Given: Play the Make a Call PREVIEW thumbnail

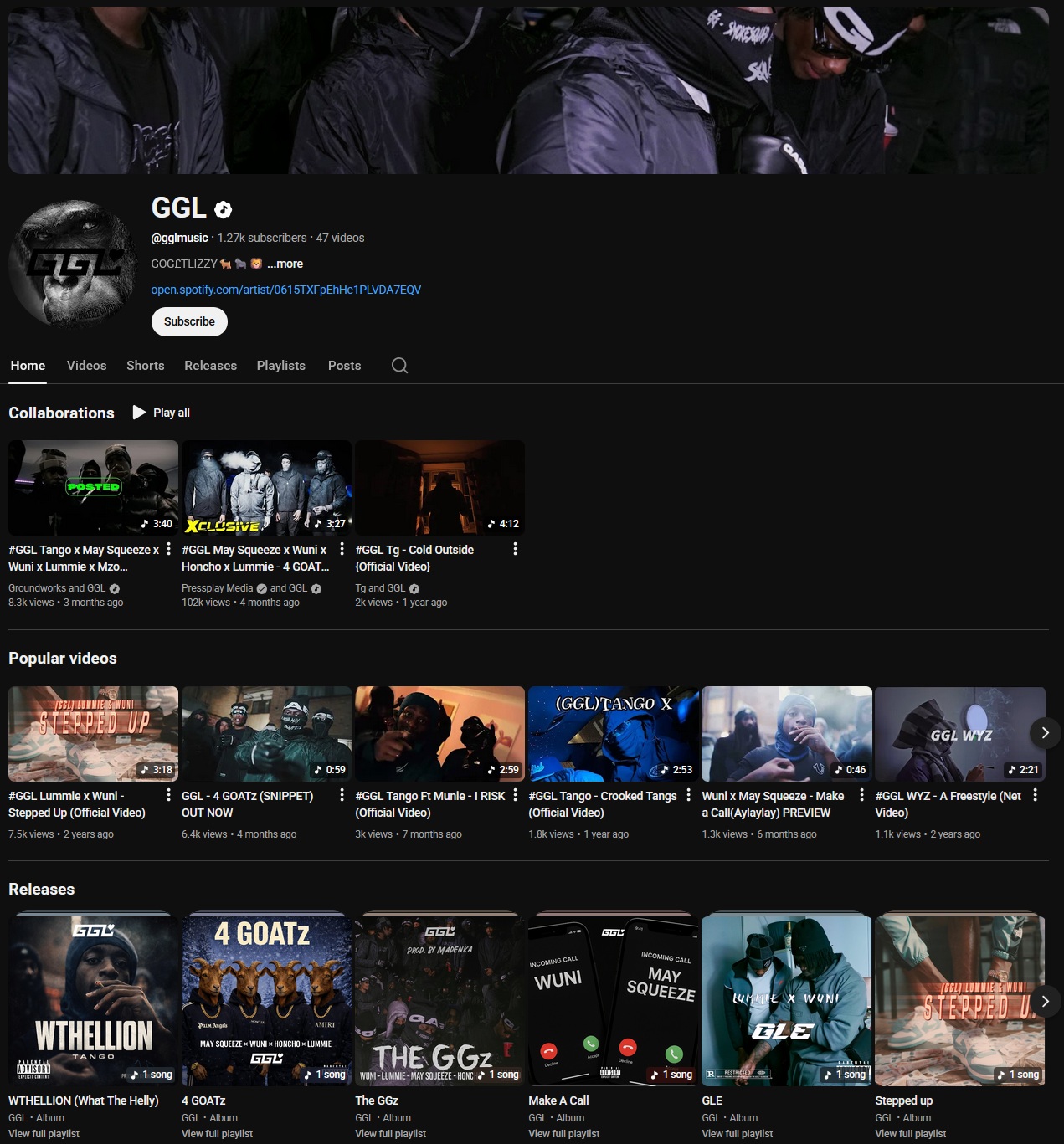Looking at the screenshot, I should click(x=786, y=734).
